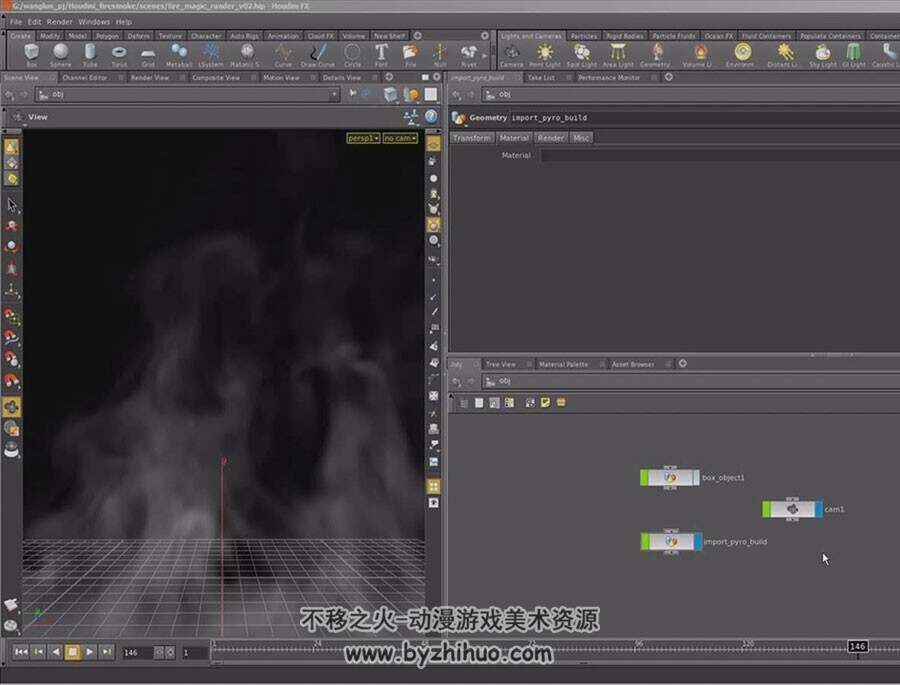Viewport: 900px width, 685px height.
Task: Toggle green selectable flag on cam1 node
Action: 767,509
